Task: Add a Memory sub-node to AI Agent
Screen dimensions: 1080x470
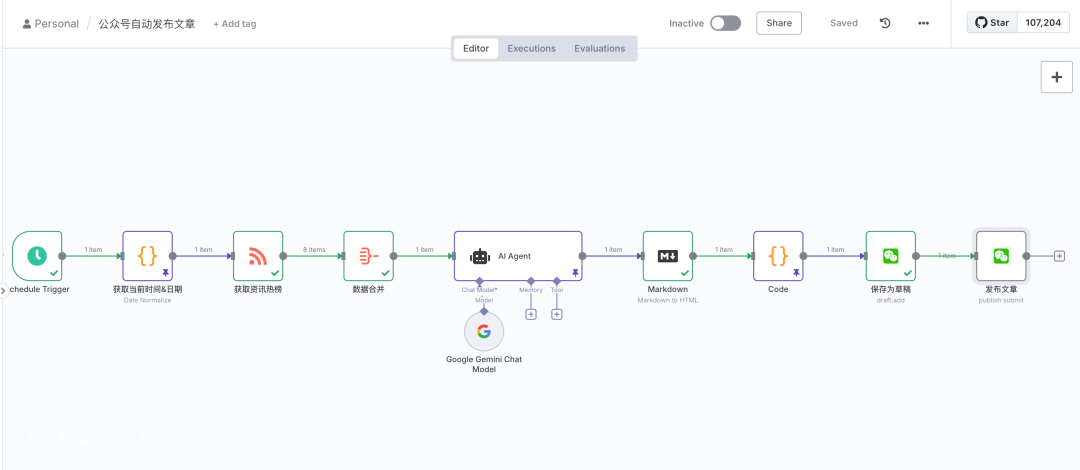Action: pyautogui.click(x=531, y=314)
